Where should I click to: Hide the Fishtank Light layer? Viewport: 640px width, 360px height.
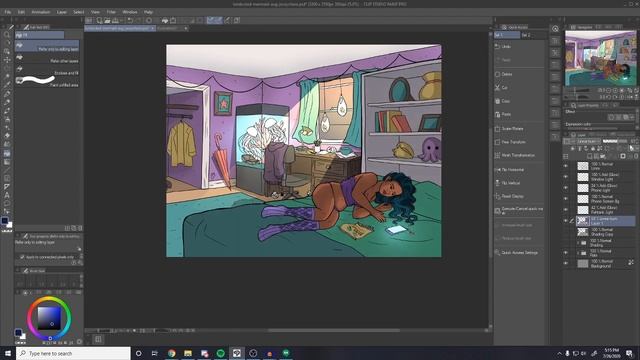coord(566,210)
